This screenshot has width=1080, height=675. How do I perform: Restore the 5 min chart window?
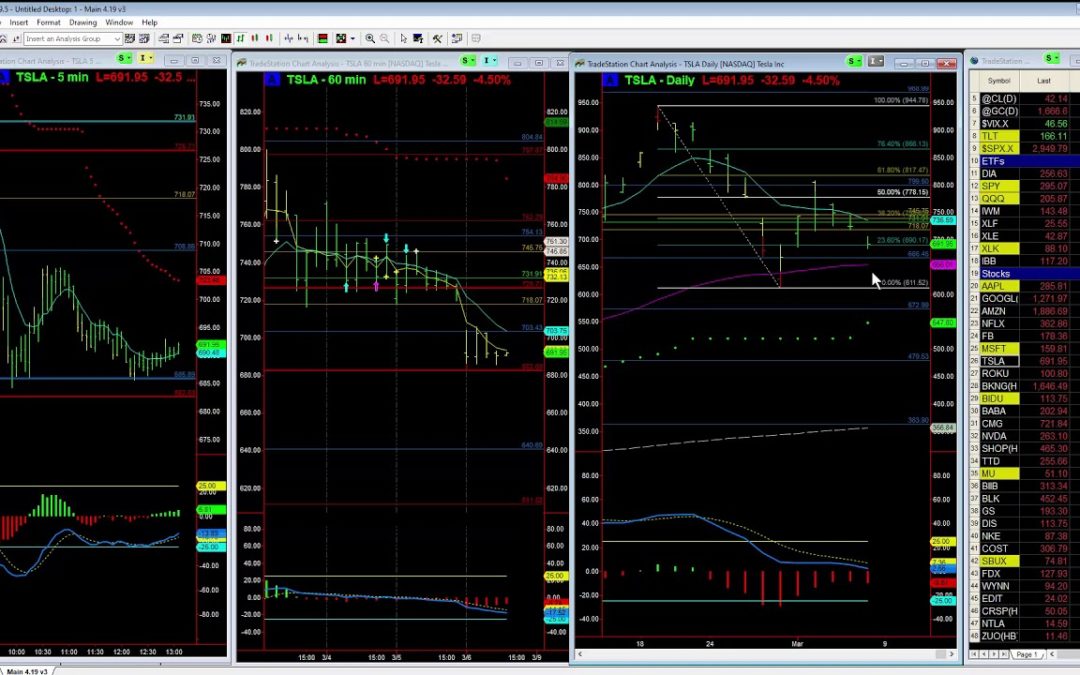point(195,61)
